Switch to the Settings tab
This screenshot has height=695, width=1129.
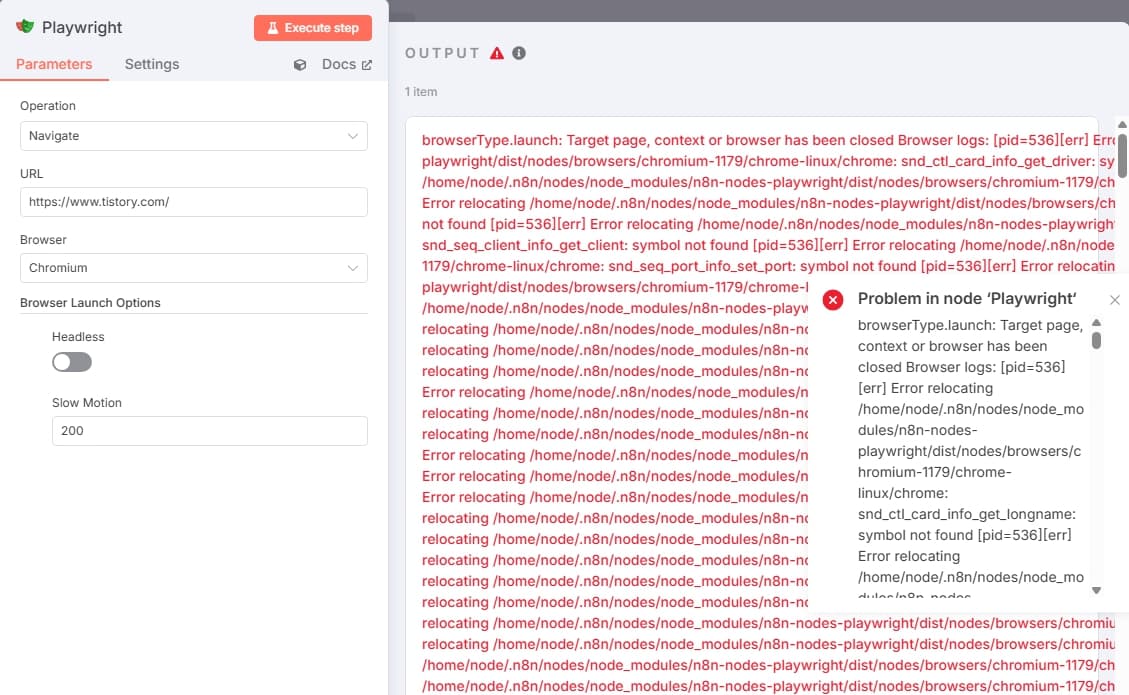[152, 64]
